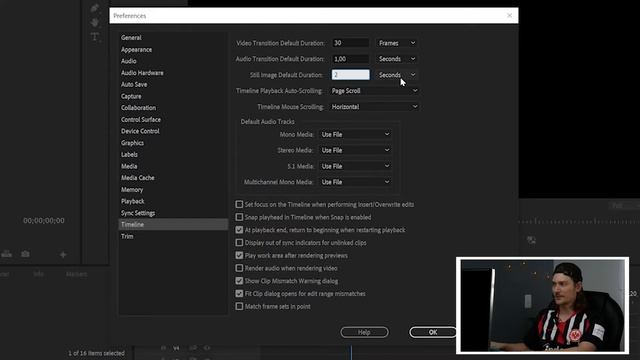Click Video Transition Default Duration field
This screenshot has width=640, height=360.
351,43
